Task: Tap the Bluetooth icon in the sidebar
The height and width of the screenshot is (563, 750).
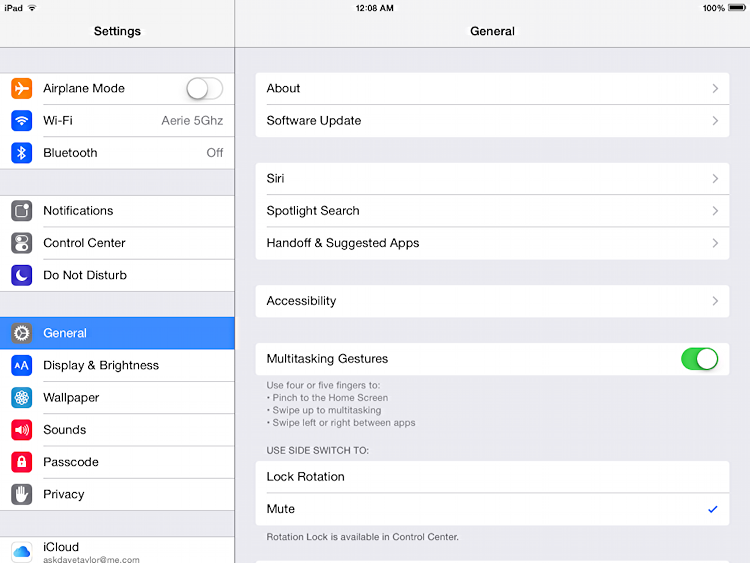Action: click(22, 153)
